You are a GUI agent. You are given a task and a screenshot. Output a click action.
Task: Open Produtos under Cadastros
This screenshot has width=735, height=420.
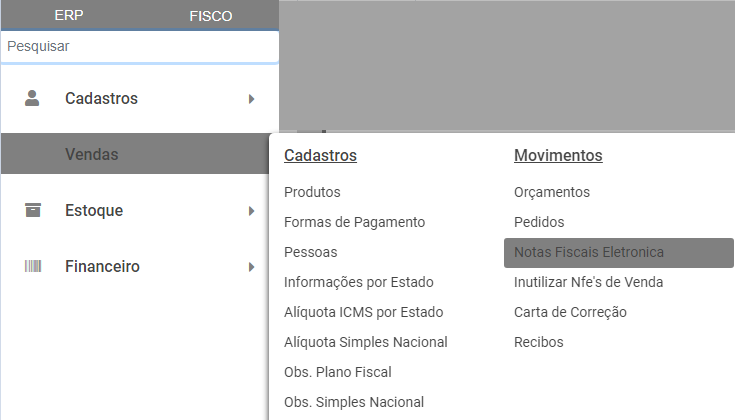tap(312, 192)
